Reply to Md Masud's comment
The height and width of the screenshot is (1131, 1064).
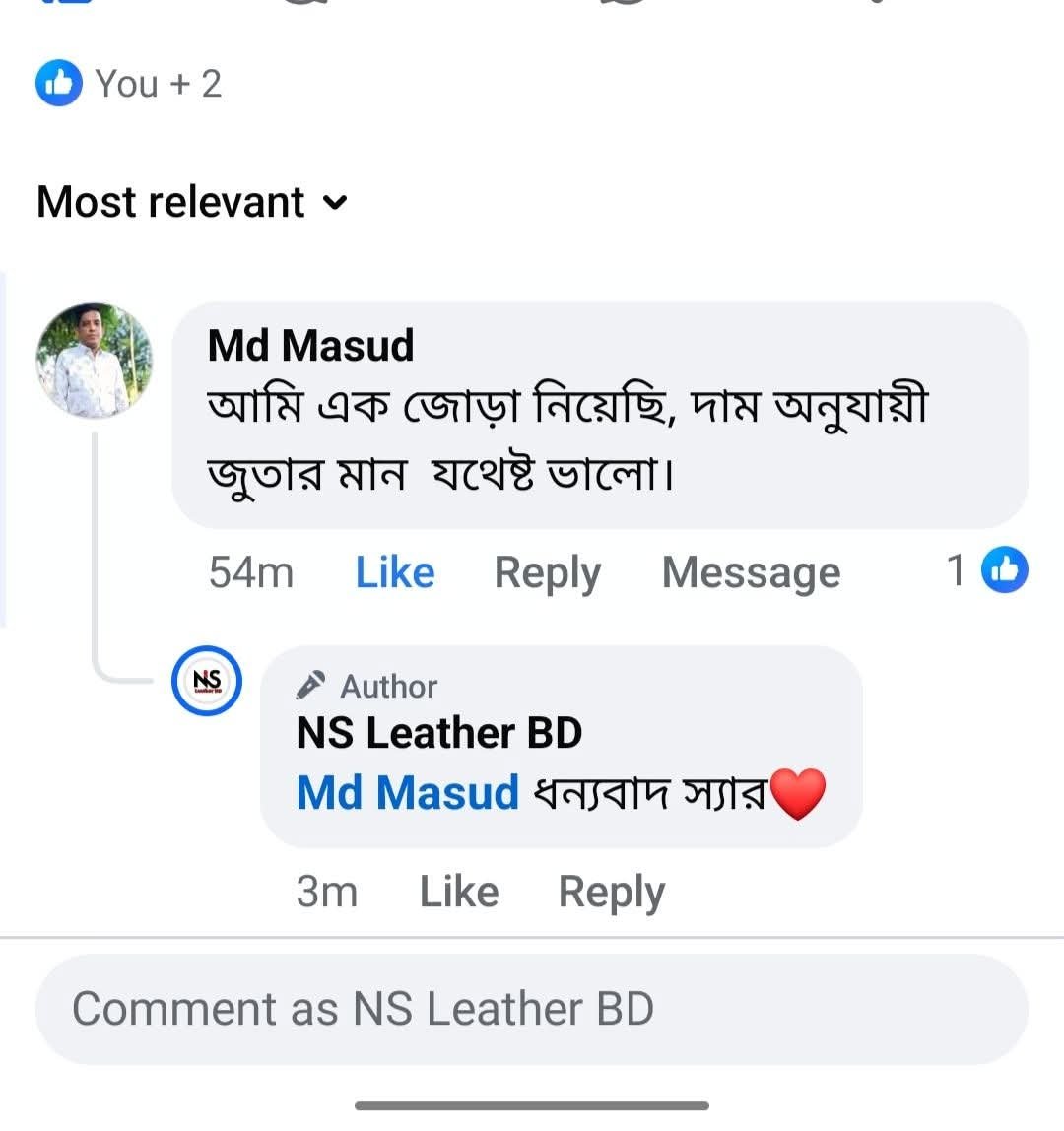[547, 572]
